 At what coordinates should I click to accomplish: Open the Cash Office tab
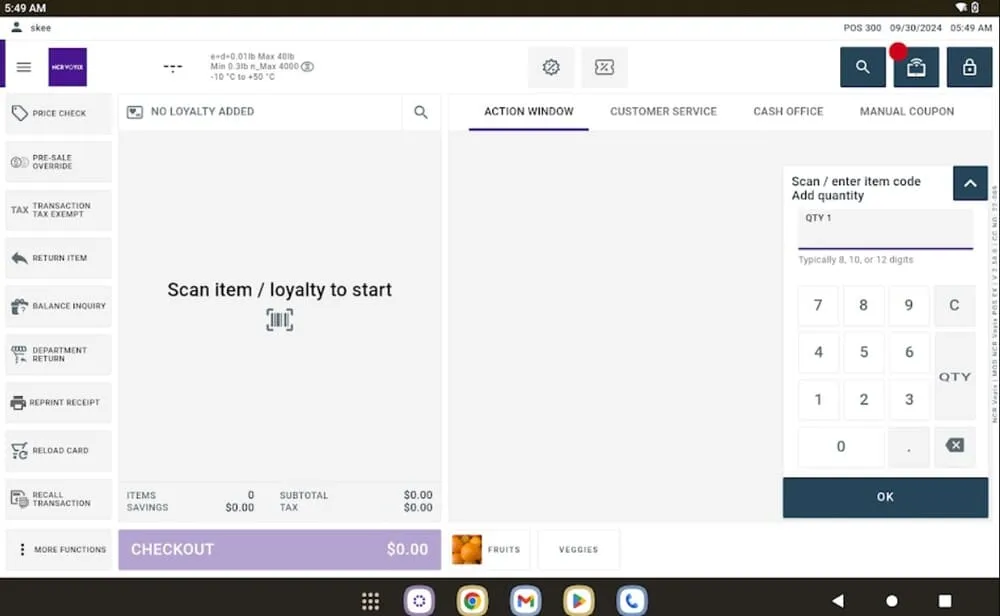tap(788, 111)
